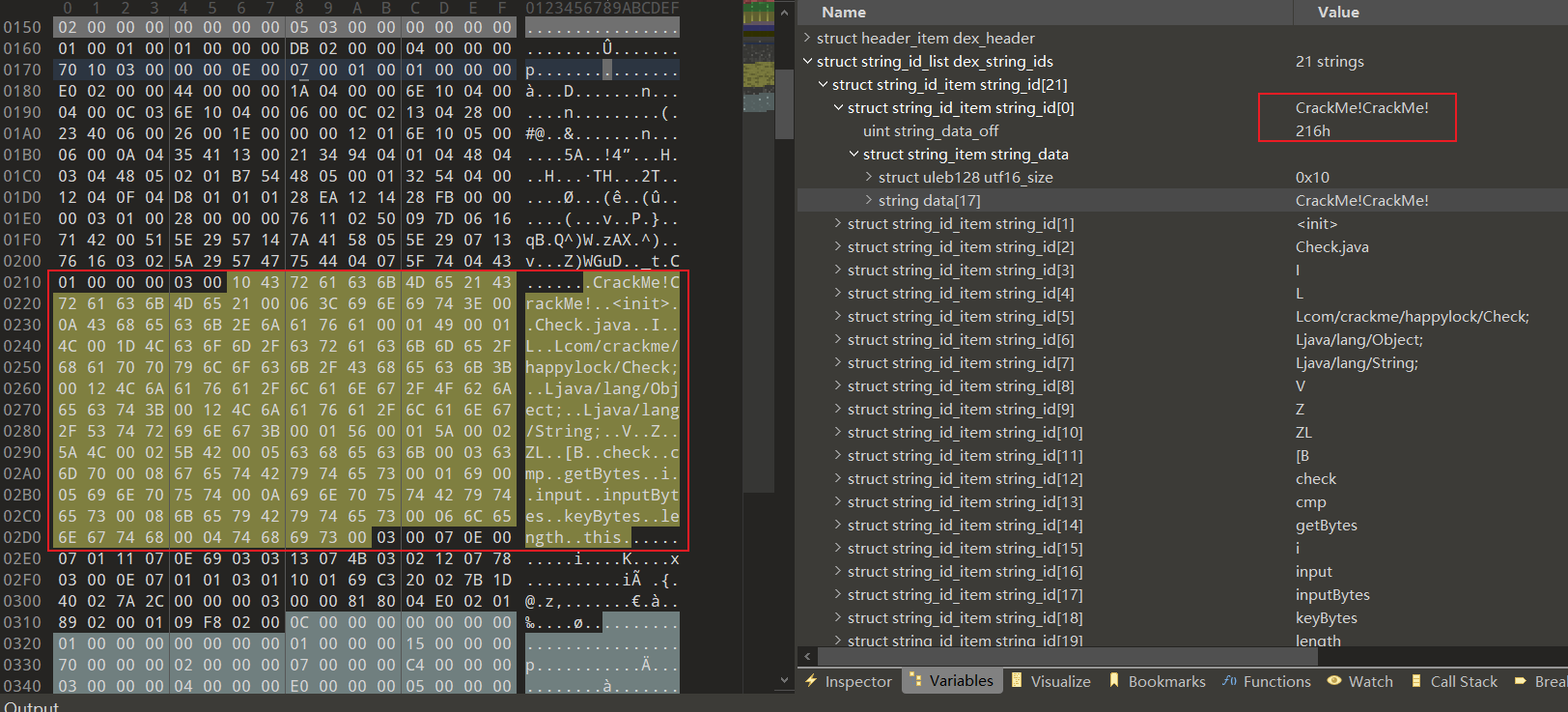Click the value 216h
Screen dimensions: 1568x712
point(1312,130)
